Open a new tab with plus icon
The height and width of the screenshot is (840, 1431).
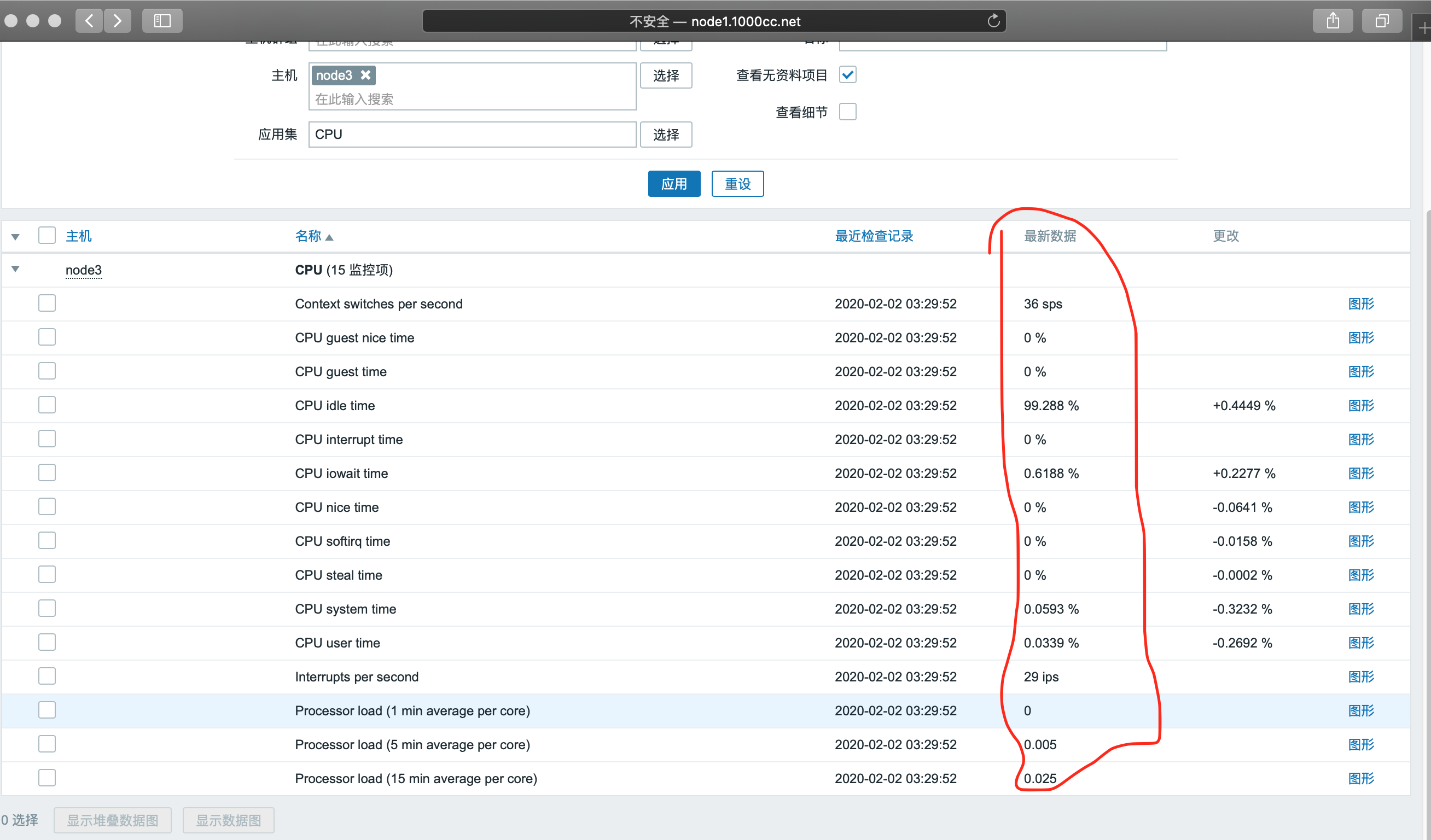coord(1424,27)
